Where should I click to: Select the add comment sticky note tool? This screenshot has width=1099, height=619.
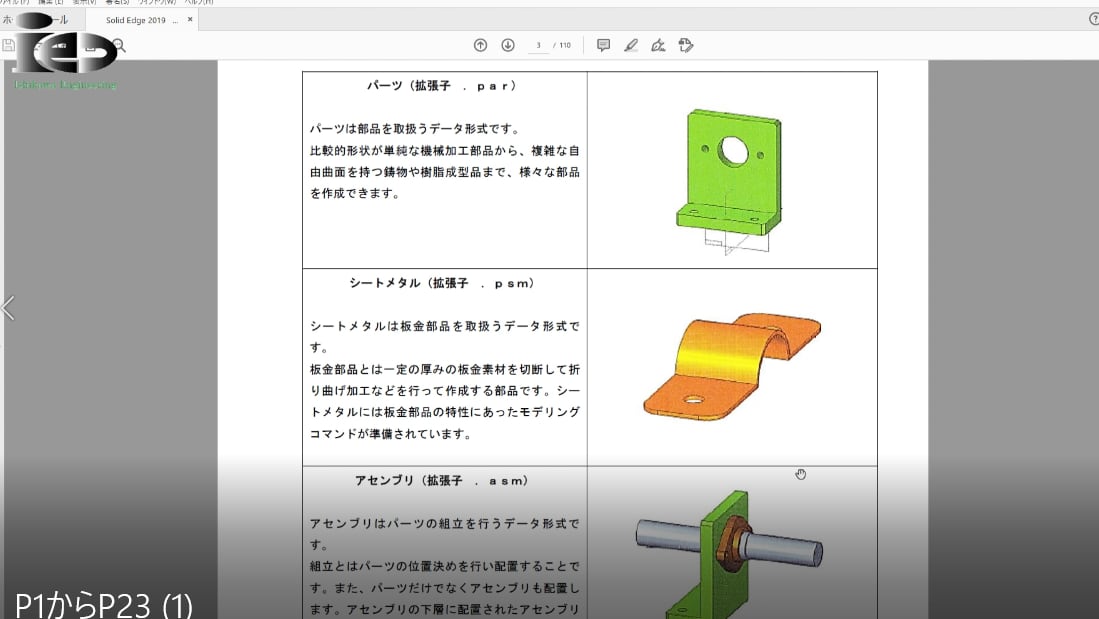pyautogui.click(x=603, y=45)
